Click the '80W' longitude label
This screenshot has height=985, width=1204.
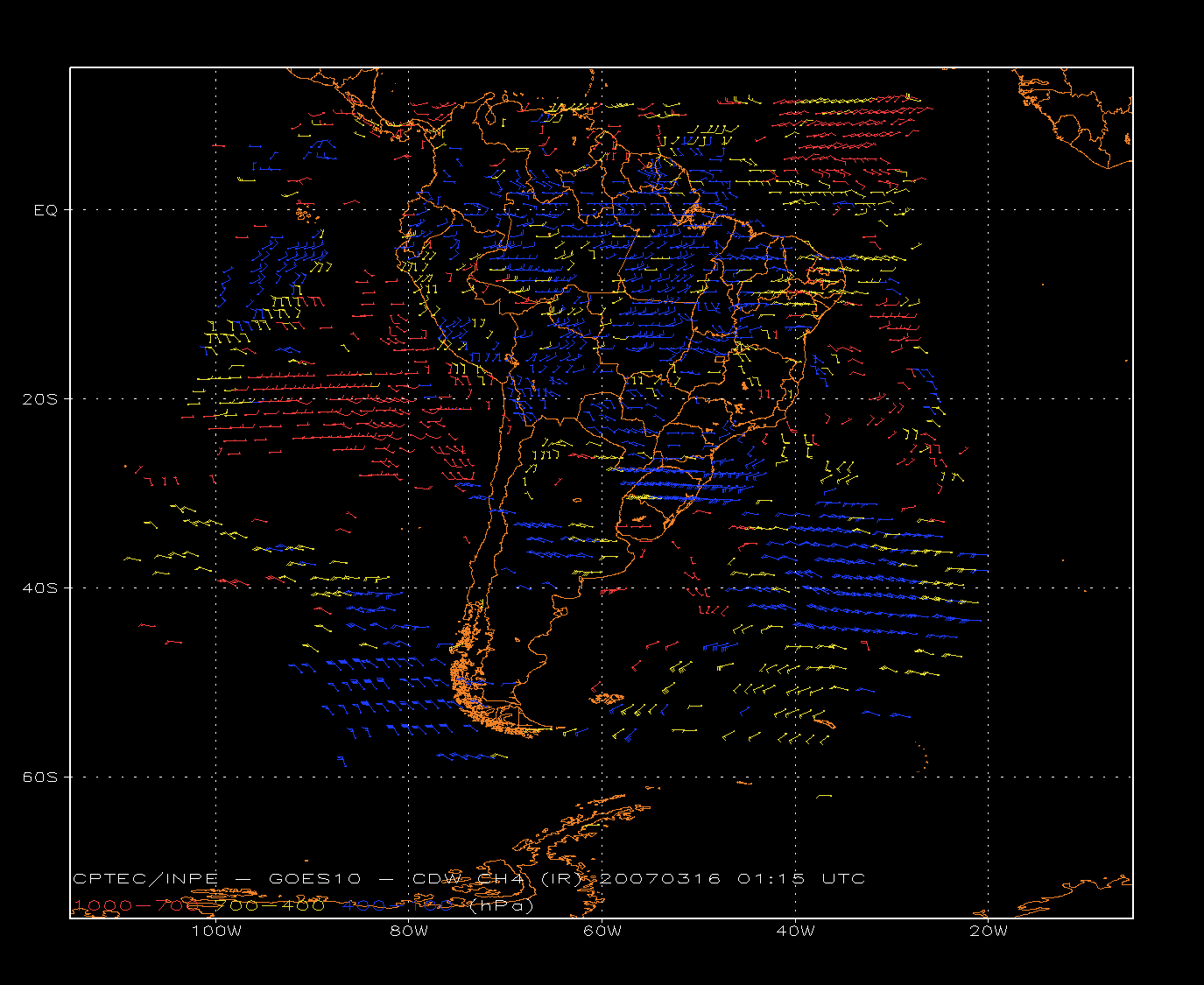409,931
